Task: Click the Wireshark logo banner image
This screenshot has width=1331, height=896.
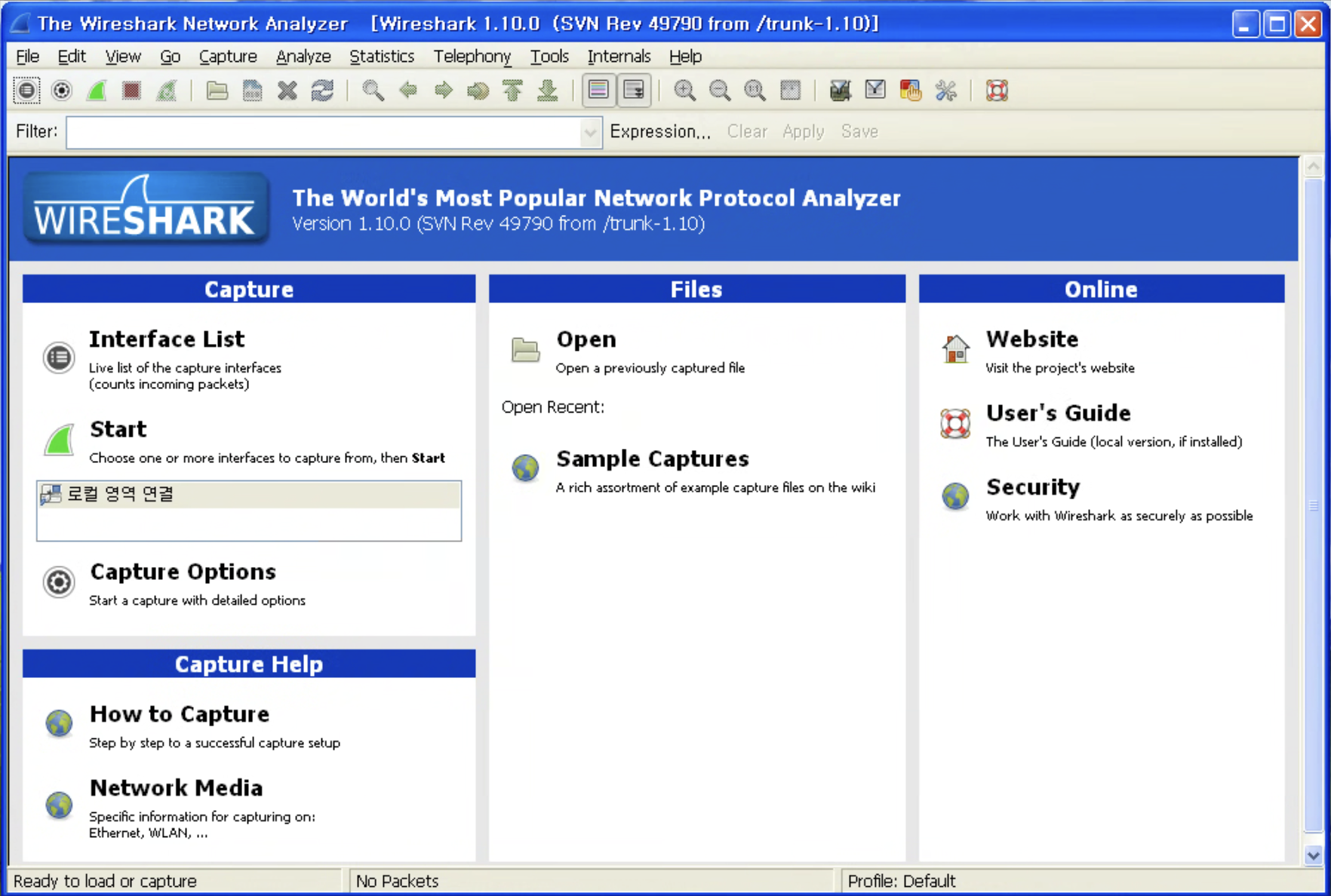Action: (146, 209)
